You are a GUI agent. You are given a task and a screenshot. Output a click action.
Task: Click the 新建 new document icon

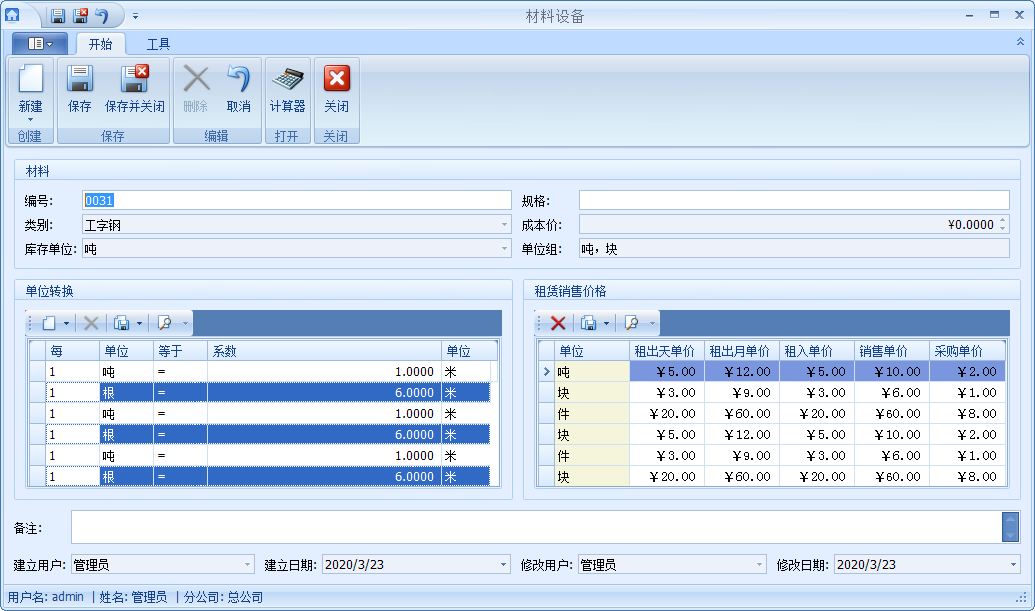tap(30, 79)
